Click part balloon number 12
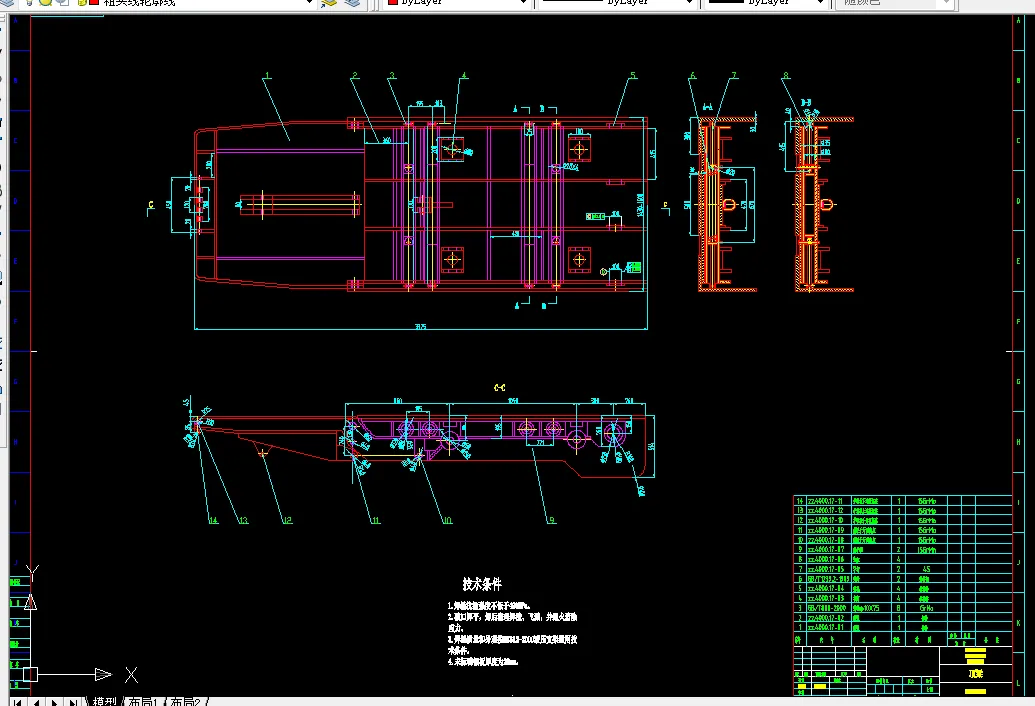This screenshot has height=706, width=1035. tap(287, 520)
